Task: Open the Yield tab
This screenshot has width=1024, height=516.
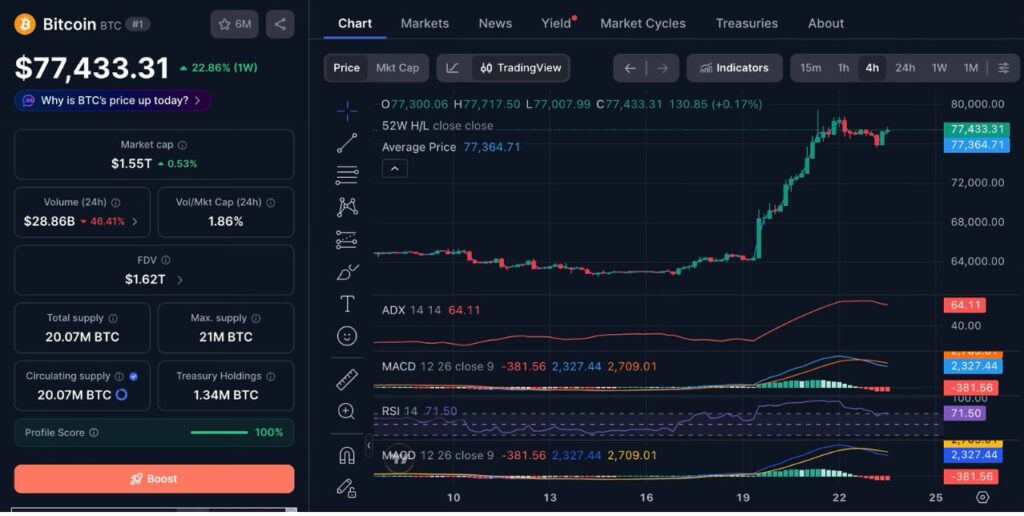Action: click(x=556, y=24)
